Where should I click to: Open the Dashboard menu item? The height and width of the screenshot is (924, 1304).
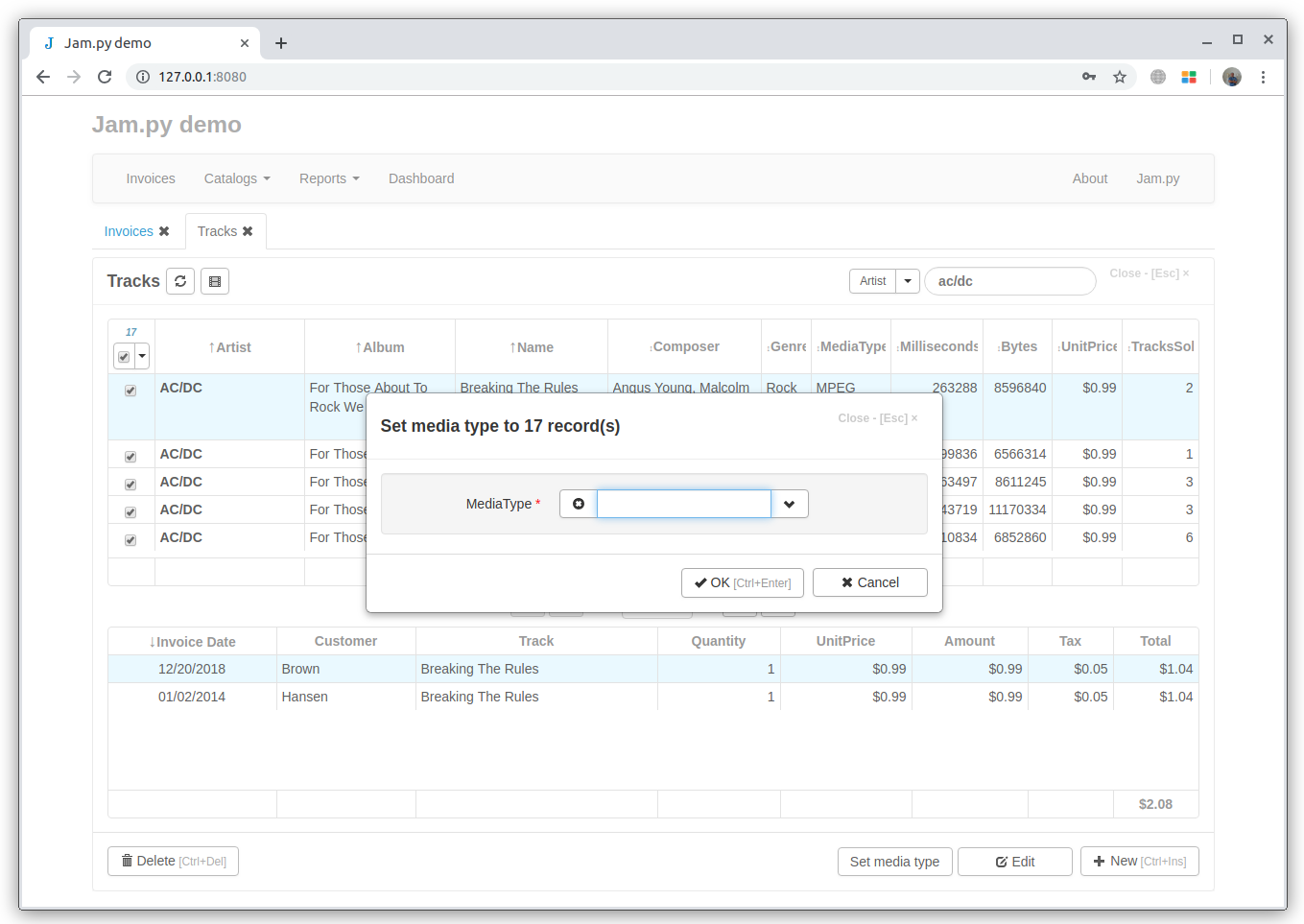421,178
